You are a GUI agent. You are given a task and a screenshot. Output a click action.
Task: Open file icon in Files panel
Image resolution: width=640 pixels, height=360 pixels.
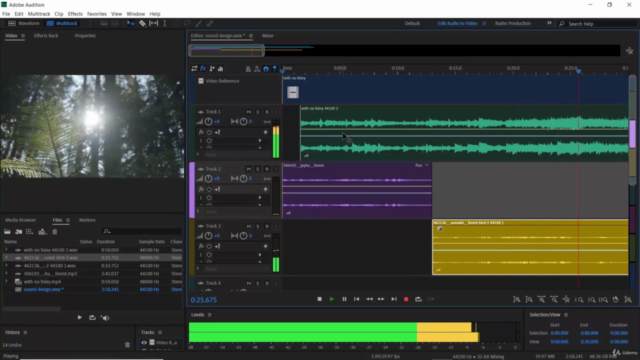[x=7, y=231]
